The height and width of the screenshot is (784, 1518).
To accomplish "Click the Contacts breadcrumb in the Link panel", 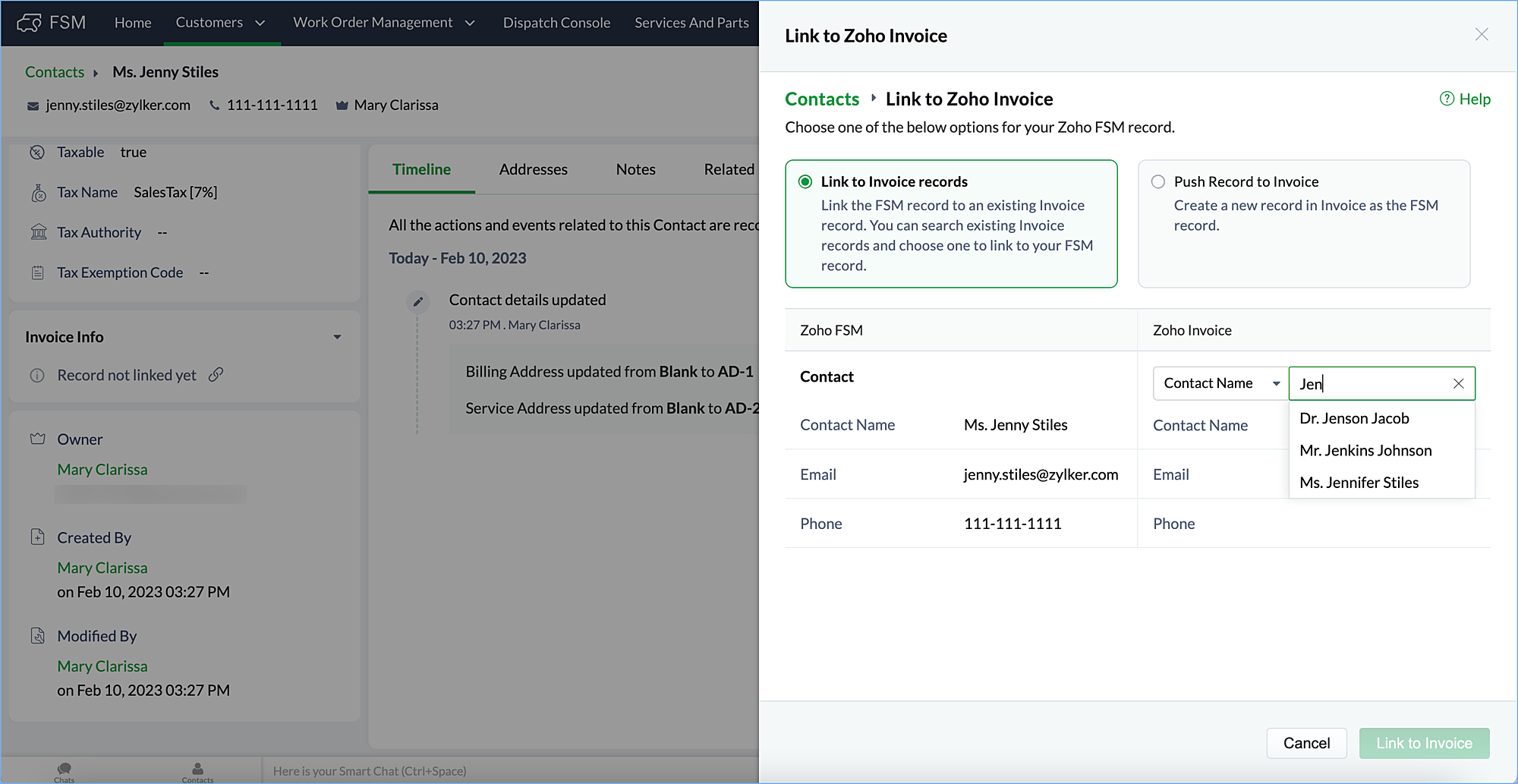I will click(822, 99).
